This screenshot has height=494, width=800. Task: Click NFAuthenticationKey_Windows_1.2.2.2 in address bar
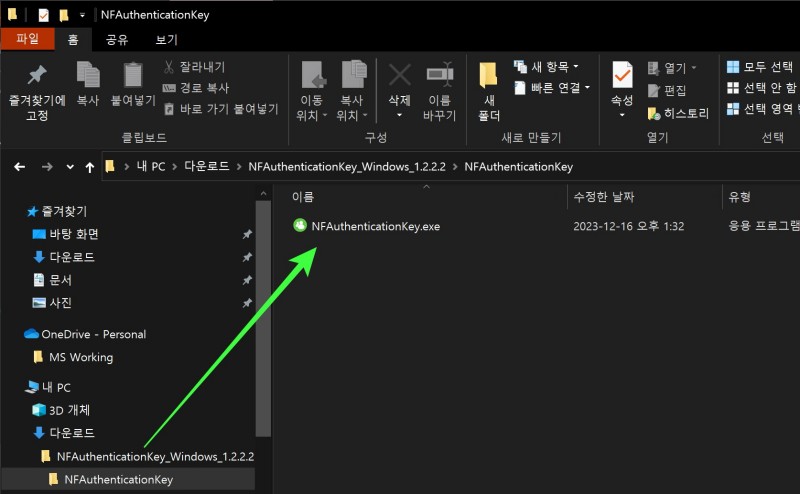pos(347,167)
